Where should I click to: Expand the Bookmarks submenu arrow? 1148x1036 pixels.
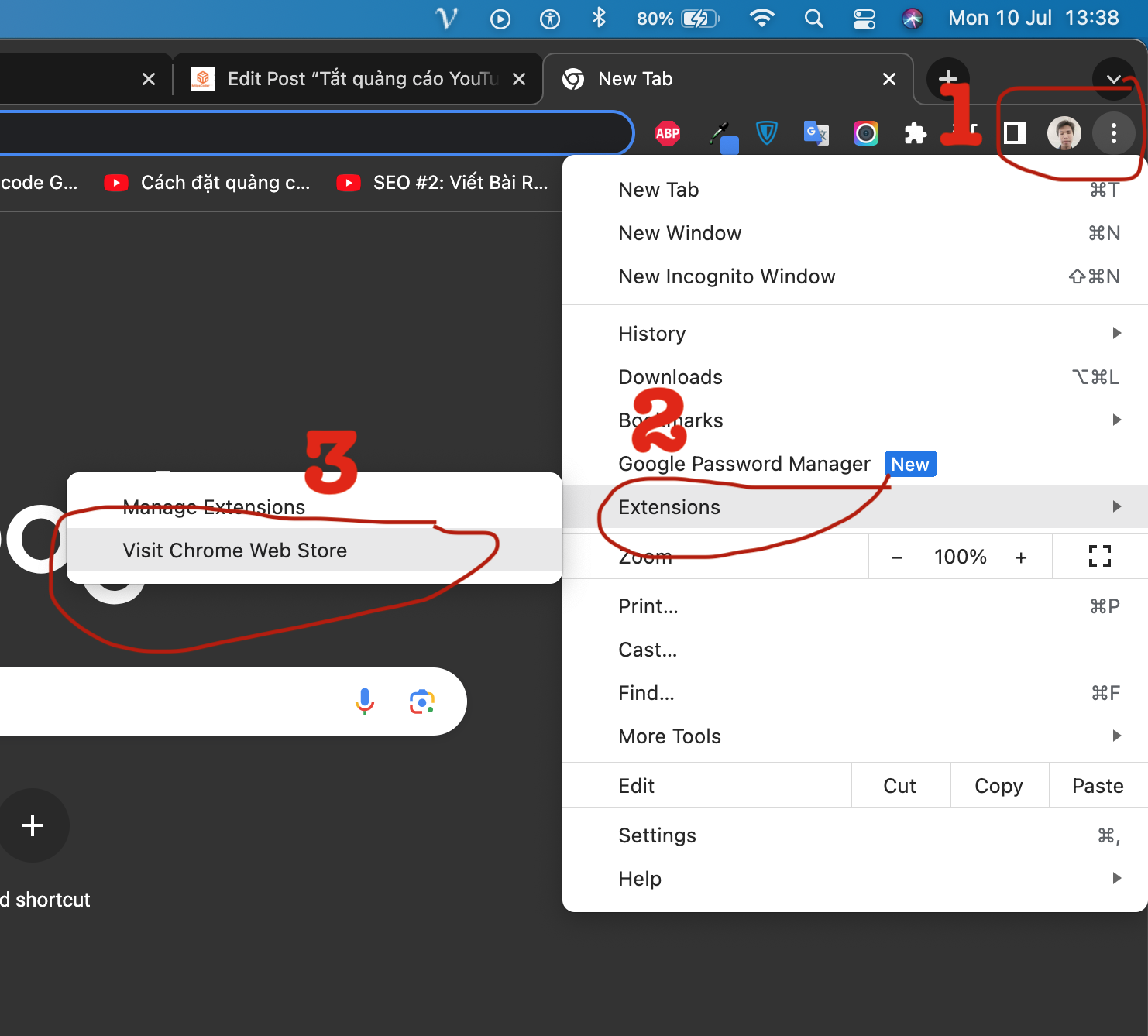point(1116,420)
